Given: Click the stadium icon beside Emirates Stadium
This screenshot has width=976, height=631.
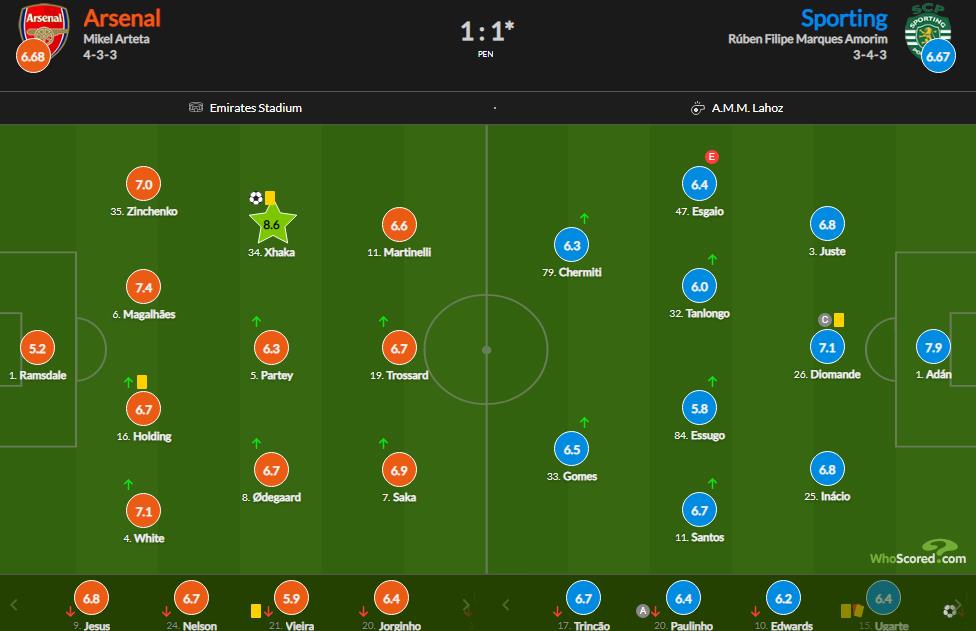Looking at the screenshot, I should (x=196, y=108).
